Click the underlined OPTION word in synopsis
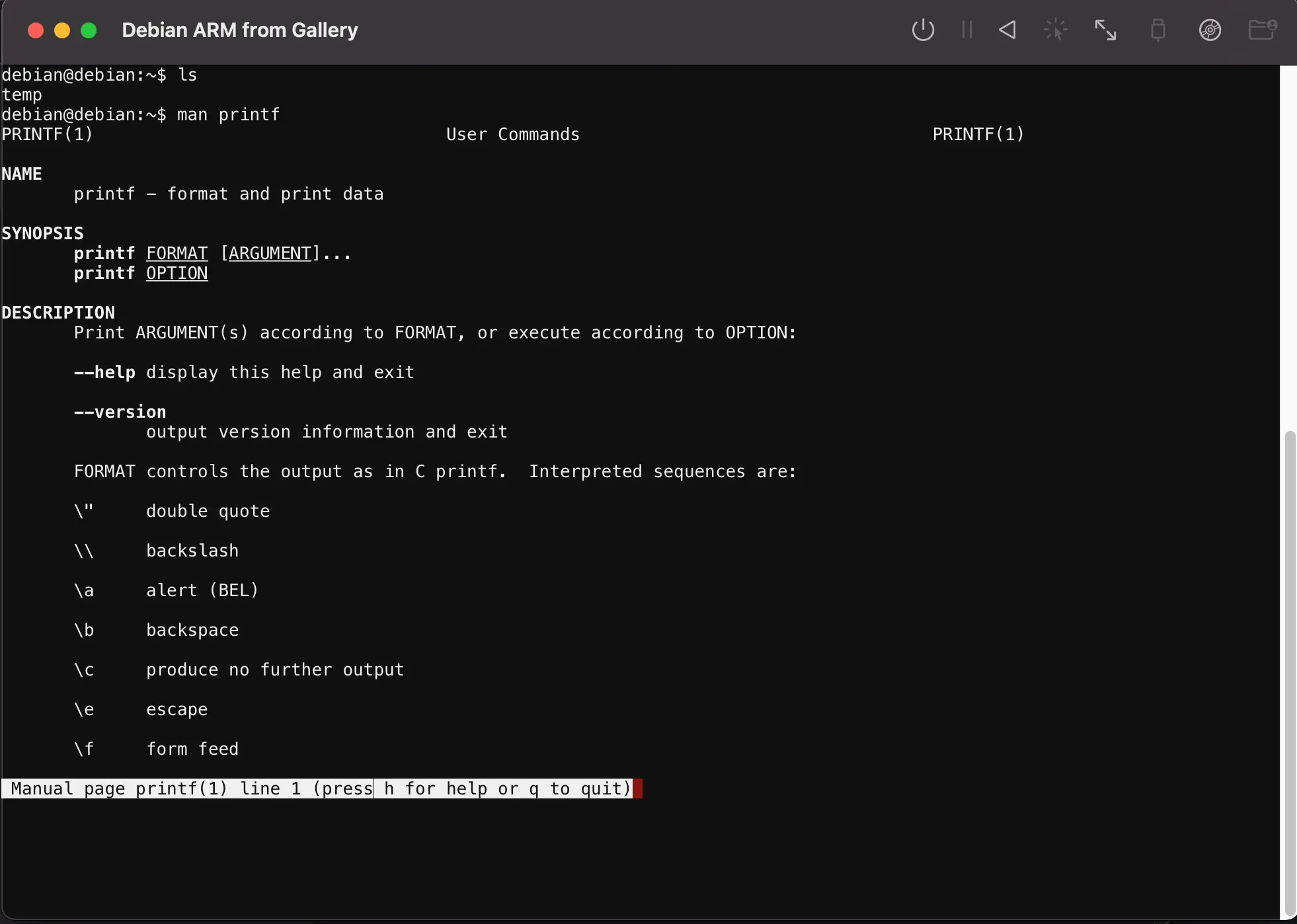 [177, 273]
